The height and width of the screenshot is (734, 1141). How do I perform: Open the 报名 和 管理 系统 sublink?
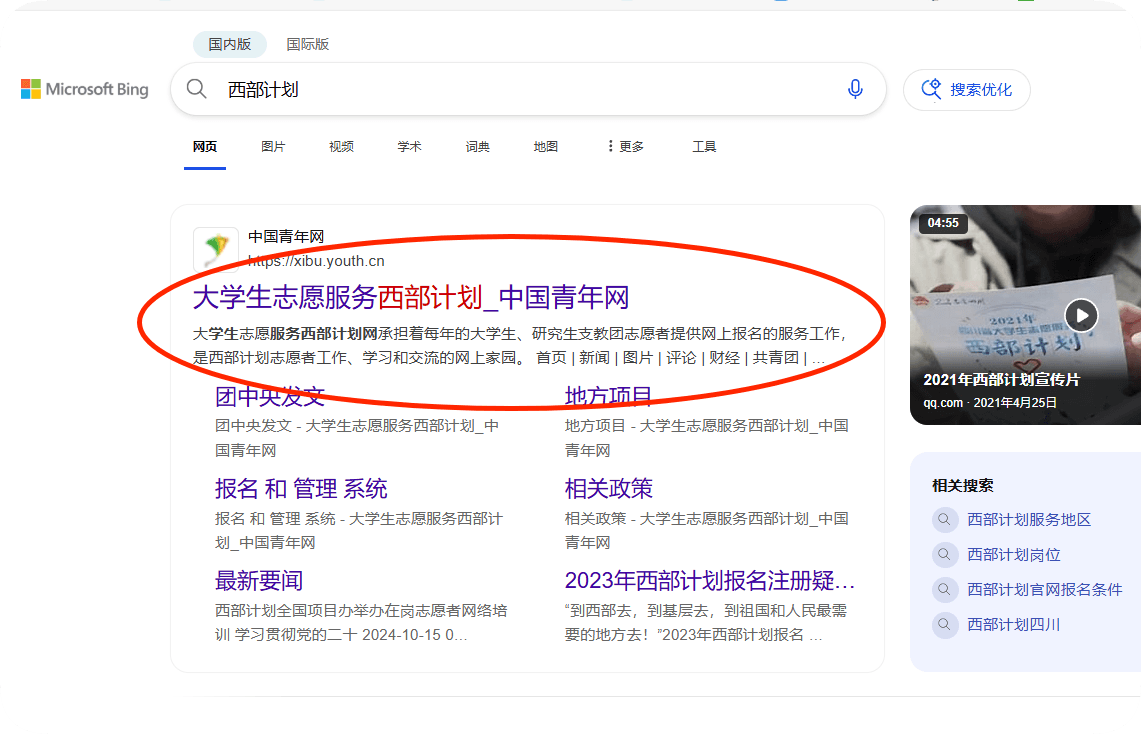point(301,489)
